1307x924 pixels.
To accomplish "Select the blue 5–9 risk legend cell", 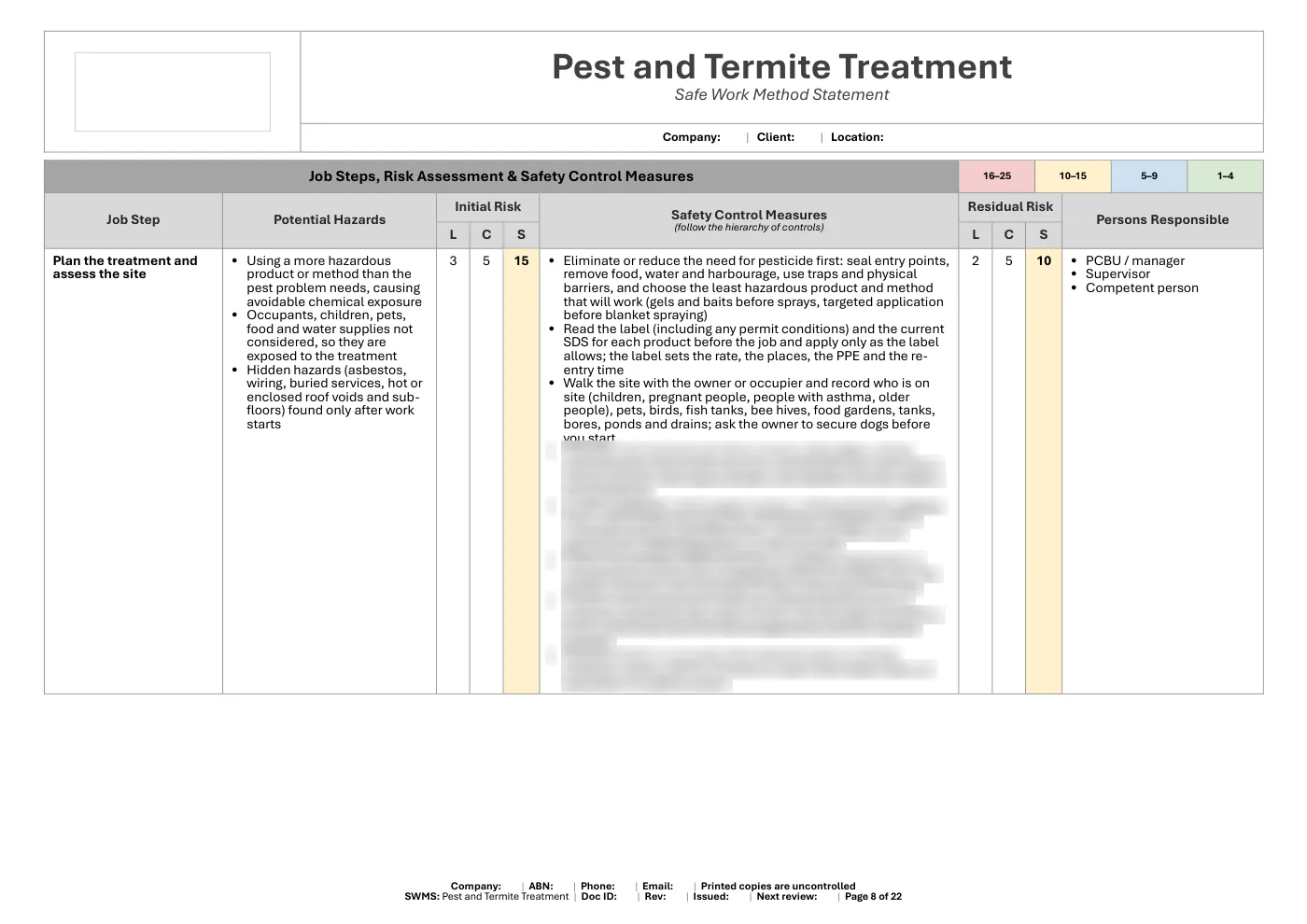I will point(1149,176).
